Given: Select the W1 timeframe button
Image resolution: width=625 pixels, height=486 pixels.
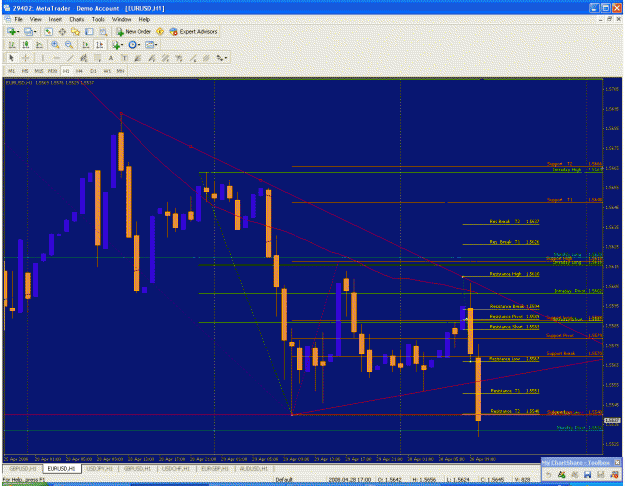Looking at the screenshot, I should 107,71.
